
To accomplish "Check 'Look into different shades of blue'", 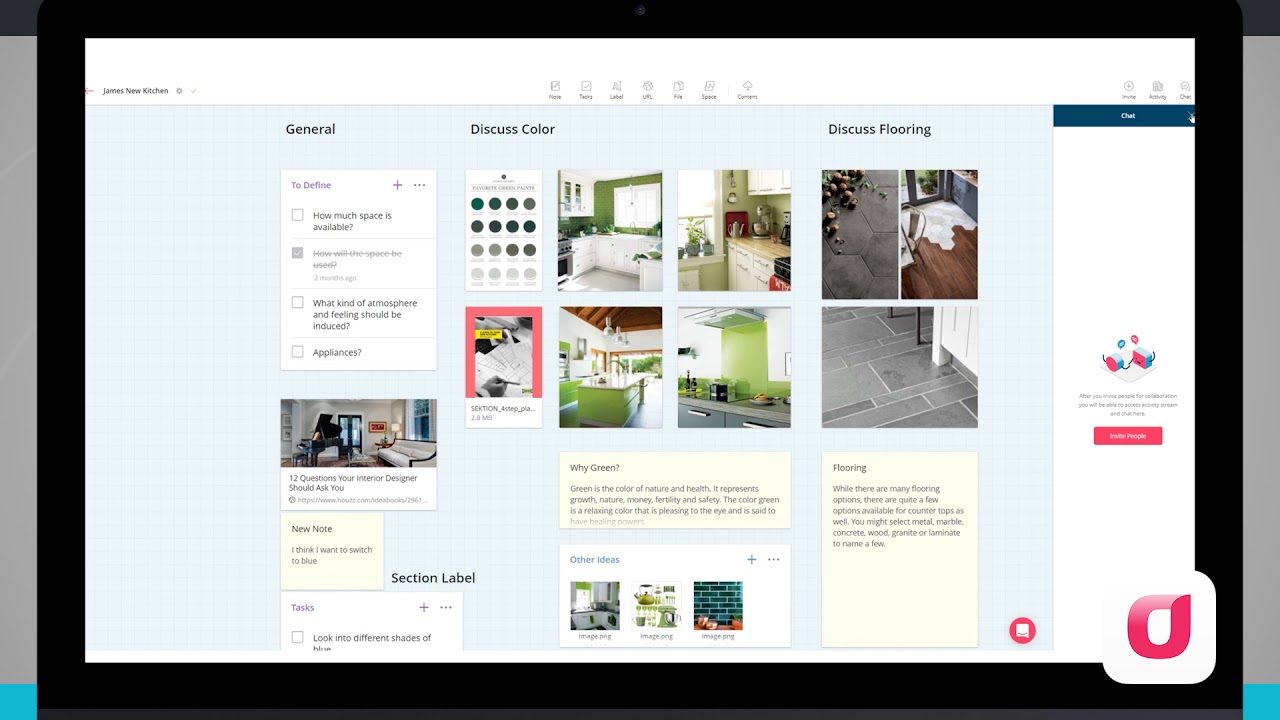I will (297, 637).
